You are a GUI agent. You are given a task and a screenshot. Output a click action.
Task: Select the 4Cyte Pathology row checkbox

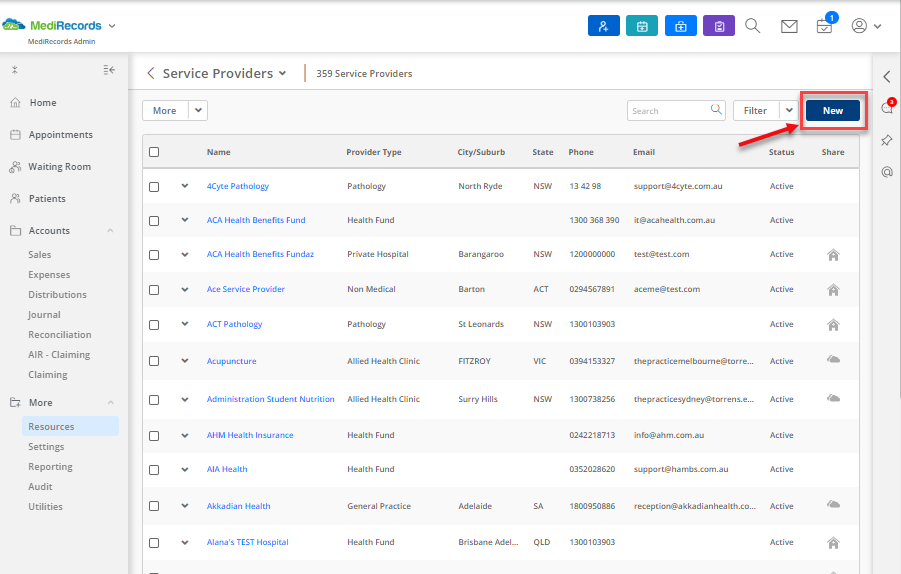pyautogui.click(x=154, y=187)
